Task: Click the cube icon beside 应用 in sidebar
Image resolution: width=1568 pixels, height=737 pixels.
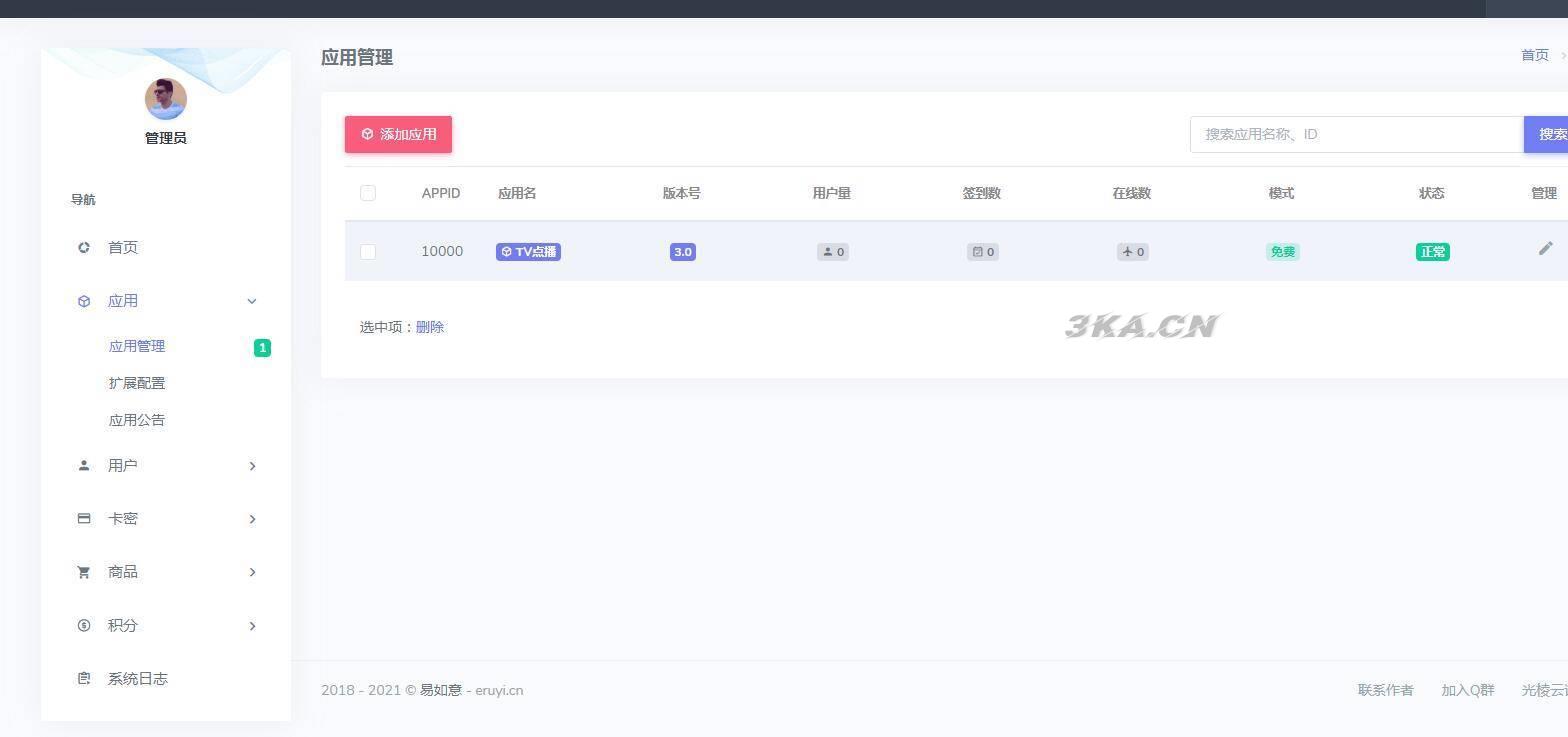Action: pos(84,301)
